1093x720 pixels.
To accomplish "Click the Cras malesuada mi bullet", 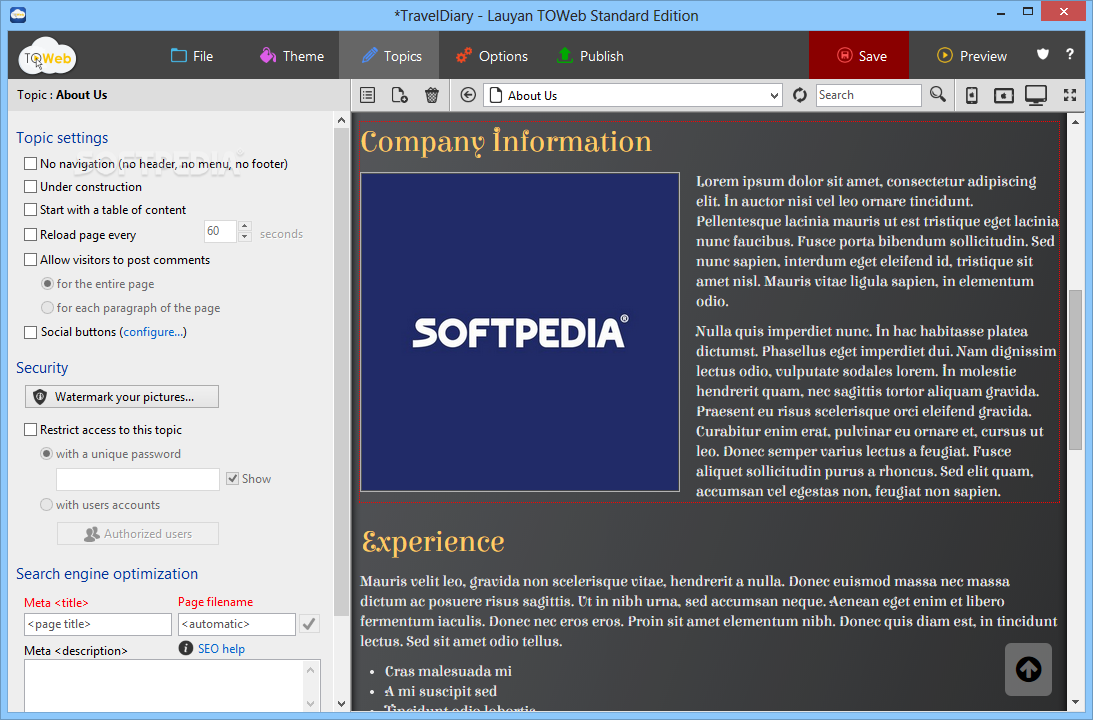I will coord(448,671).
